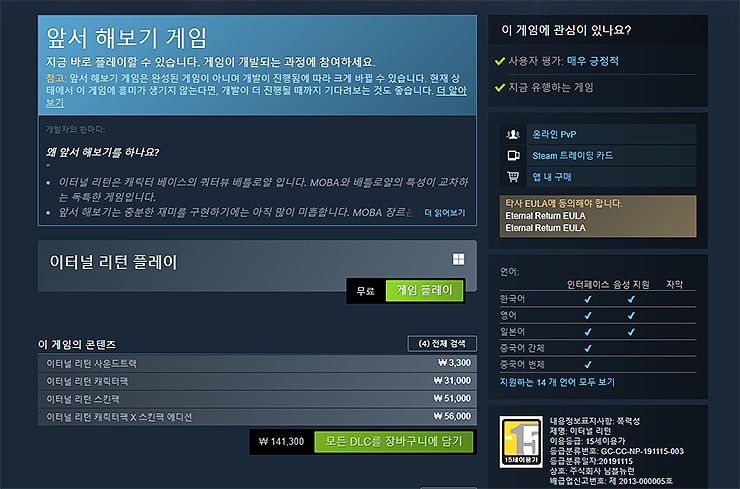740x489 pixels.
Task: Click the 한국어 interface checkmark
Action: pyautogui.click(x=588, y=299)
